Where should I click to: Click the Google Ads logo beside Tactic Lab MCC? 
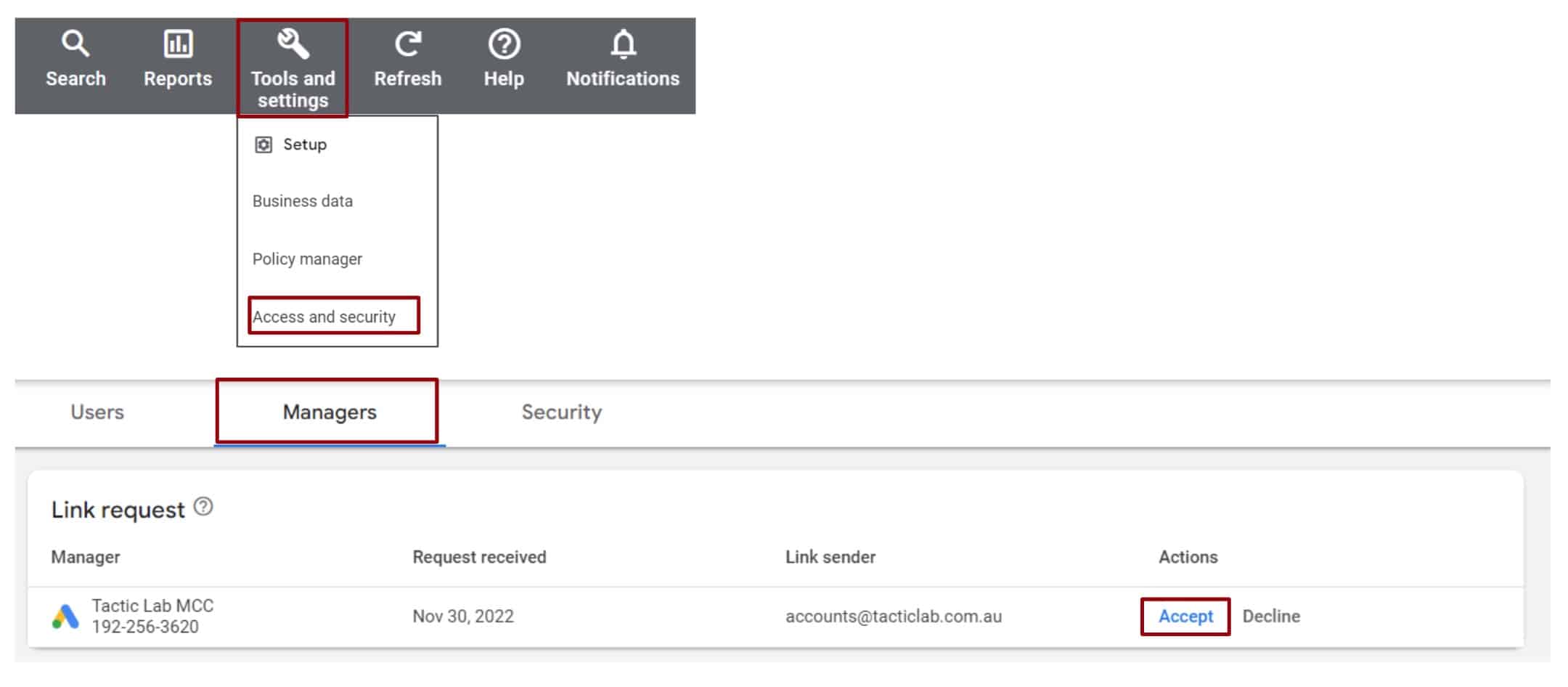[65, 617]
